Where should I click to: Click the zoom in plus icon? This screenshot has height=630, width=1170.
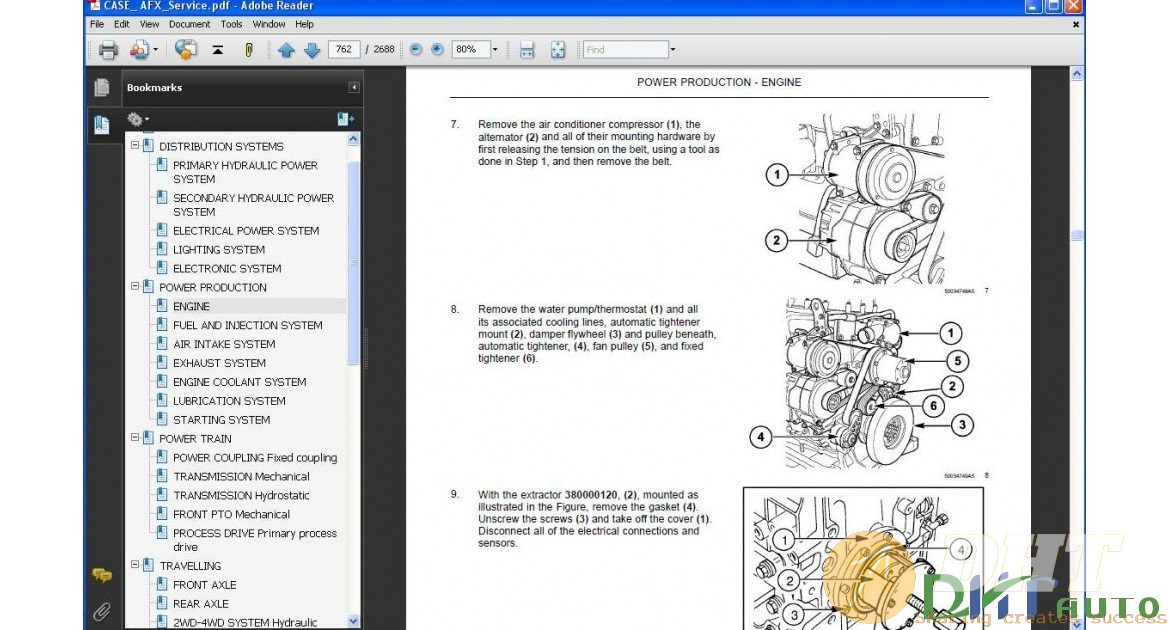pos(437,49)
